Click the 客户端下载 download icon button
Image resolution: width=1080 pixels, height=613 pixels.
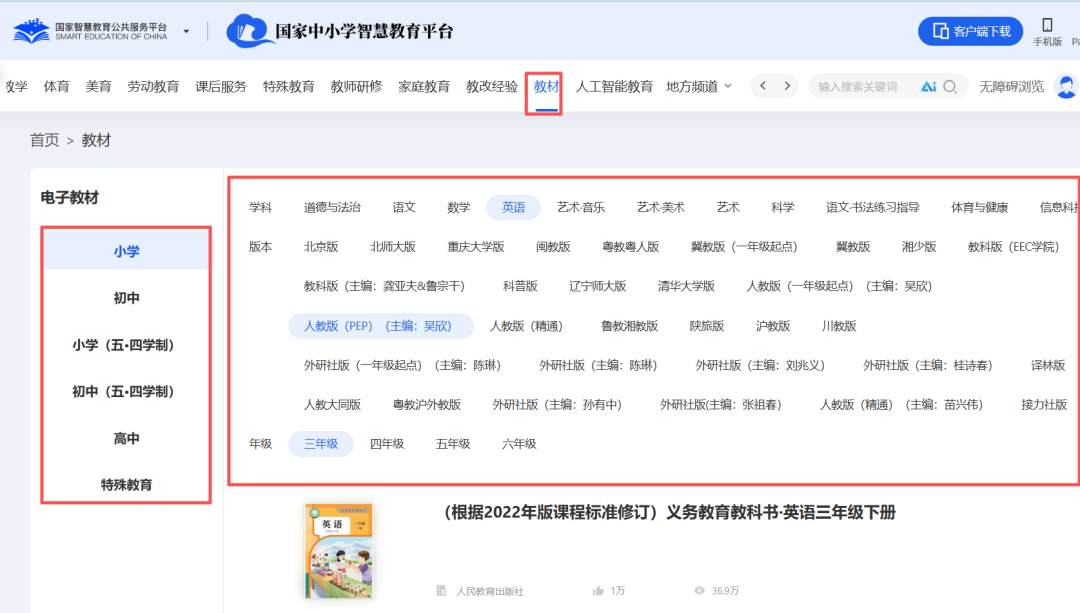coord(969,29)
